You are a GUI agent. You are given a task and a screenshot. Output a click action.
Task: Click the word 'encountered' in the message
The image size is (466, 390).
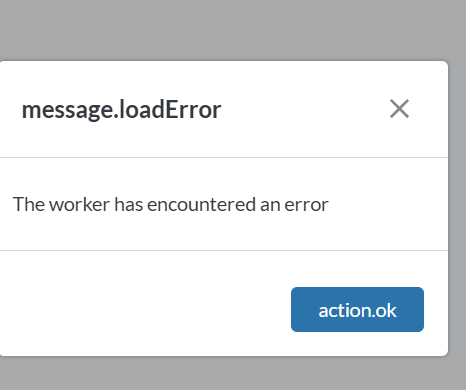[x=201, y=204]
